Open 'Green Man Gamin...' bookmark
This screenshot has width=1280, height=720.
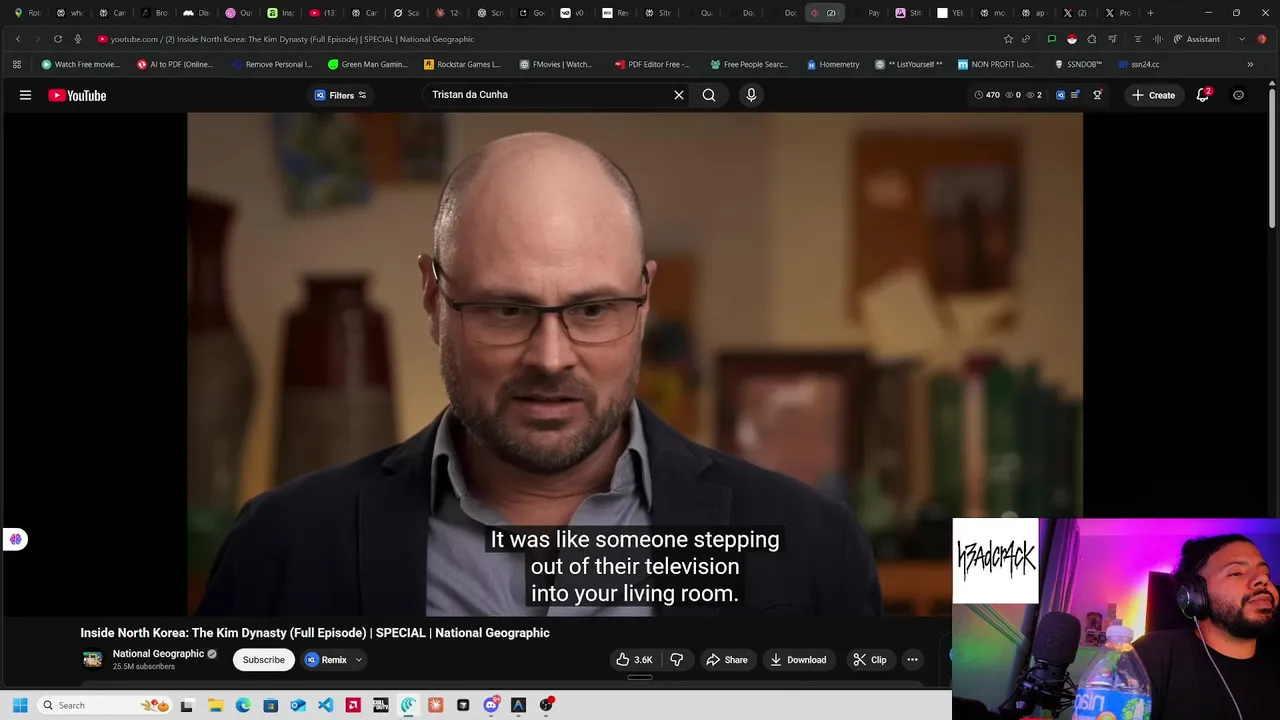pyautogui.click(x=368, y=64)
